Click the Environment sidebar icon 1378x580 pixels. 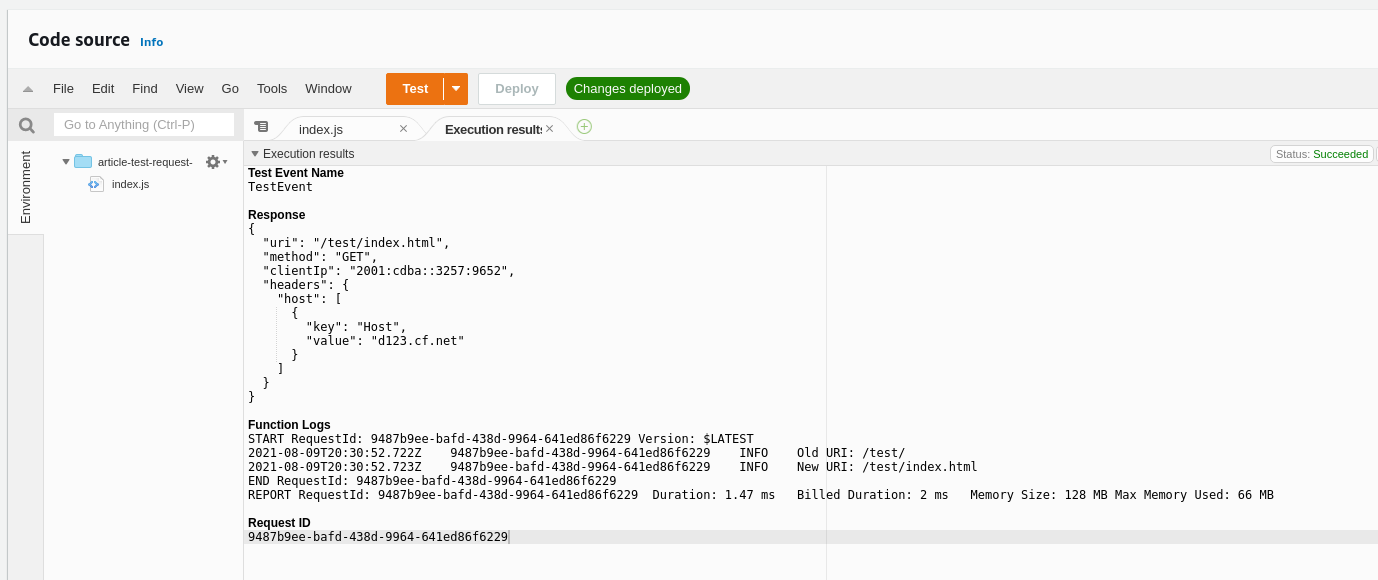(25, 186)
